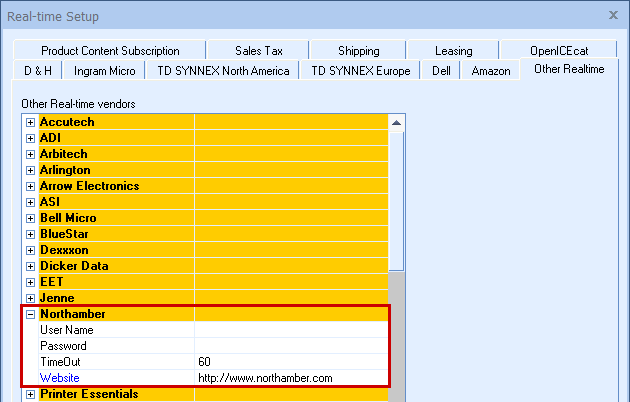Edit the TimeOut value 60

290,362
